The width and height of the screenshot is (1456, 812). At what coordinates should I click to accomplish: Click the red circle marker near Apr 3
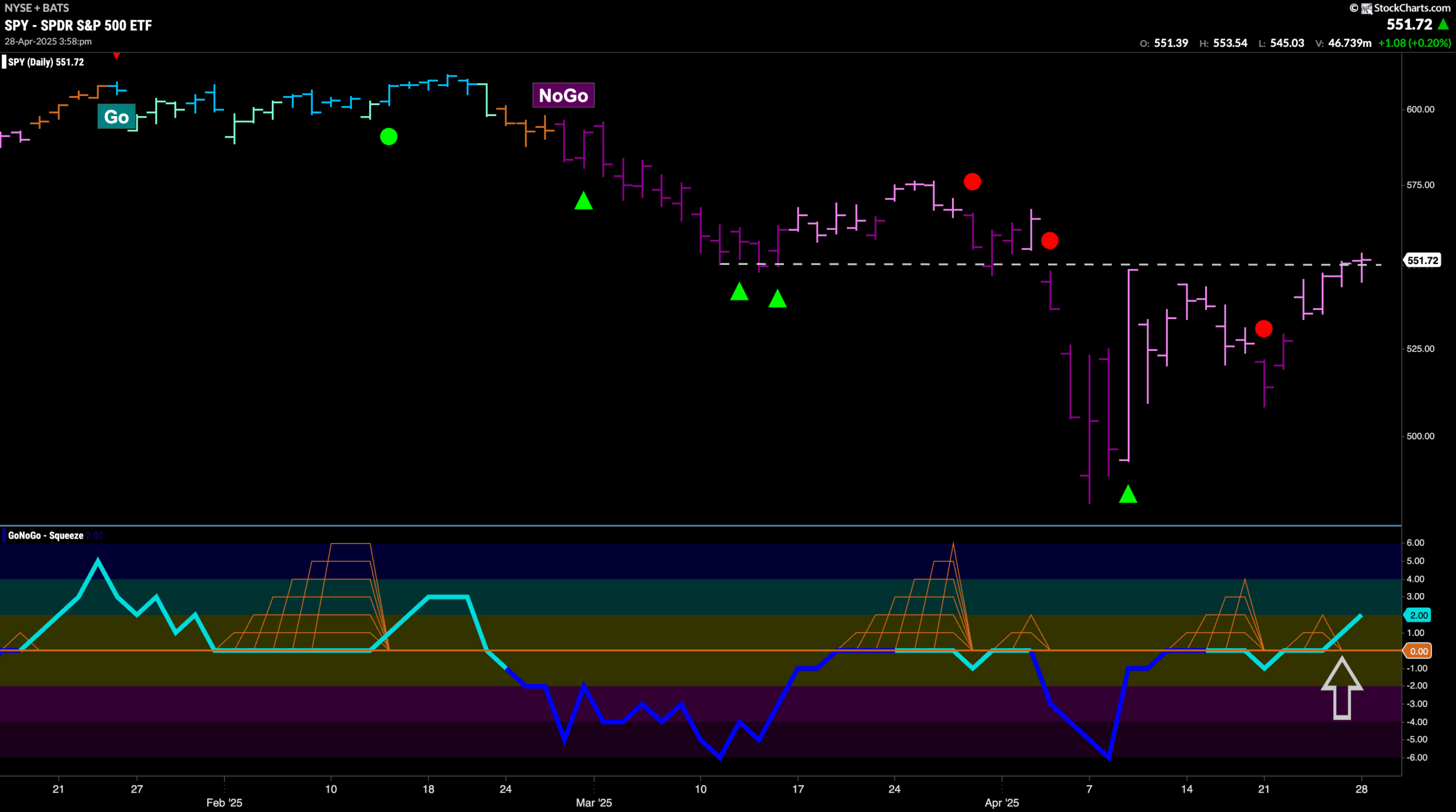point(1049,241)
